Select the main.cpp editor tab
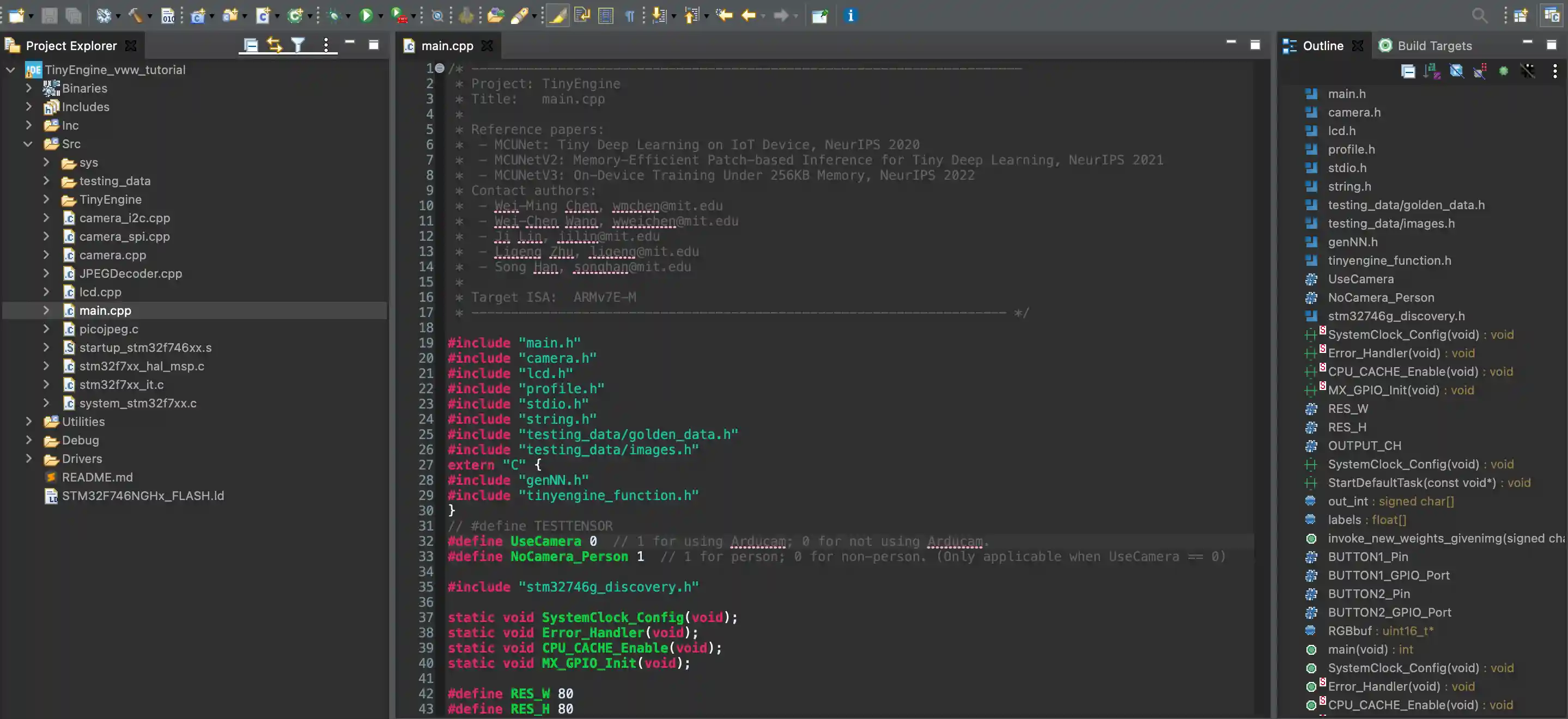 [448, 45]
